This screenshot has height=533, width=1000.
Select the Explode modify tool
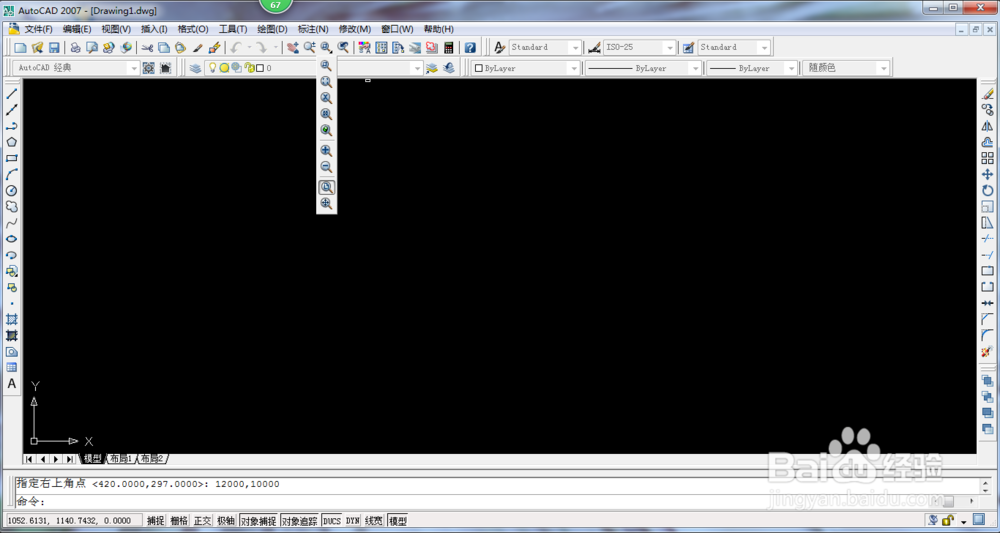[x=988, y=352]
